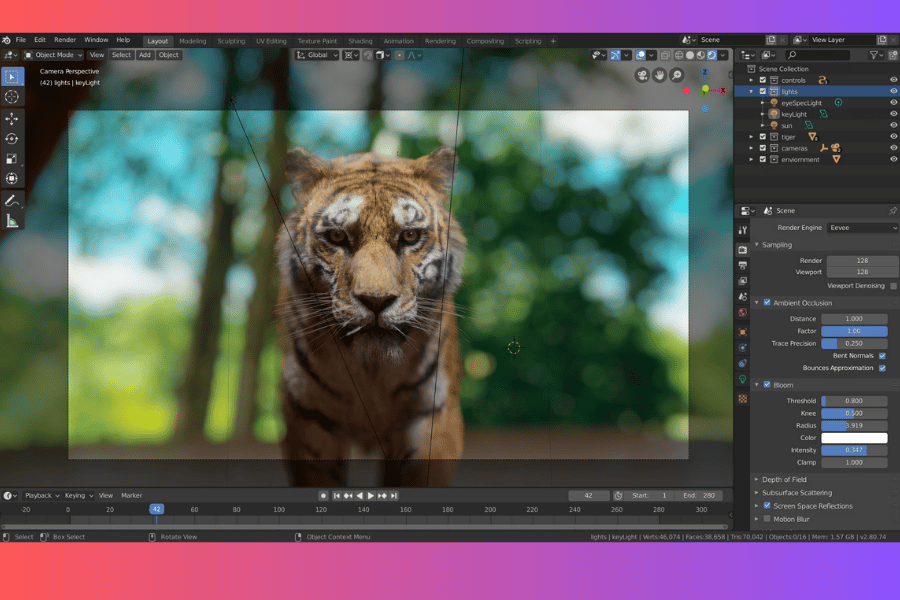The height and width of the screenshot is (600, 900).
Task: Select the Move tool in the toolbar
Action: click(x=12, y=119)
